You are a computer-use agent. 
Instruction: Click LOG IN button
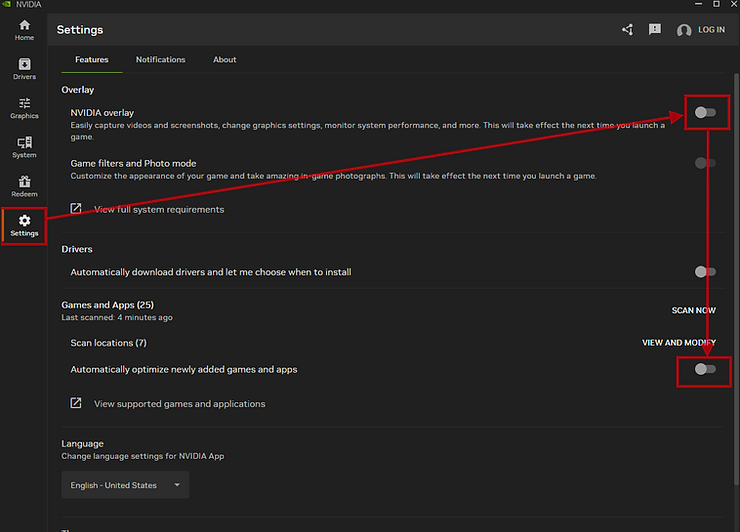point(711,30)
